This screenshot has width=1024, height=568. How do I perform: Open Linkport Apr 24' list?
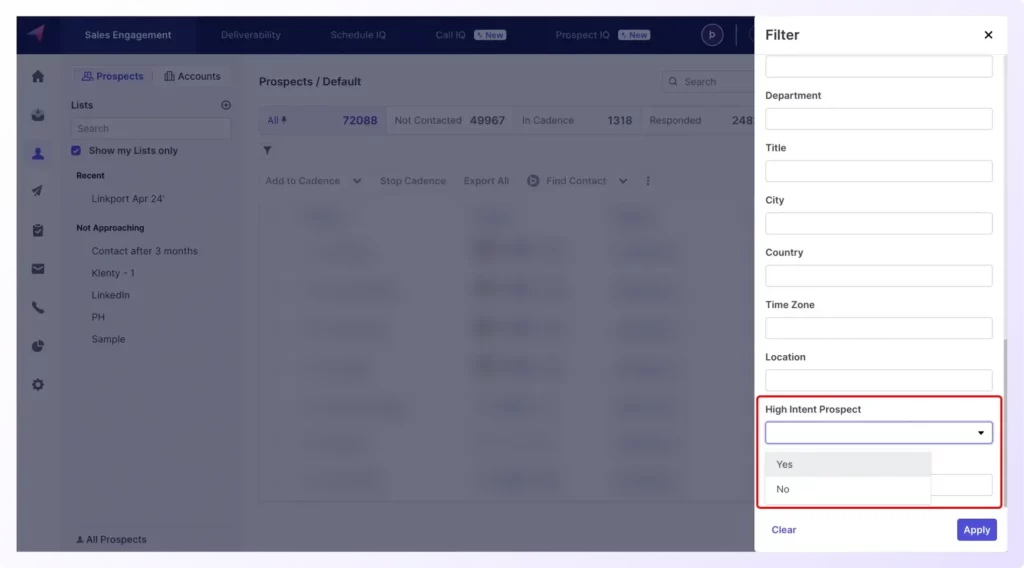click(x=128, y=198)
